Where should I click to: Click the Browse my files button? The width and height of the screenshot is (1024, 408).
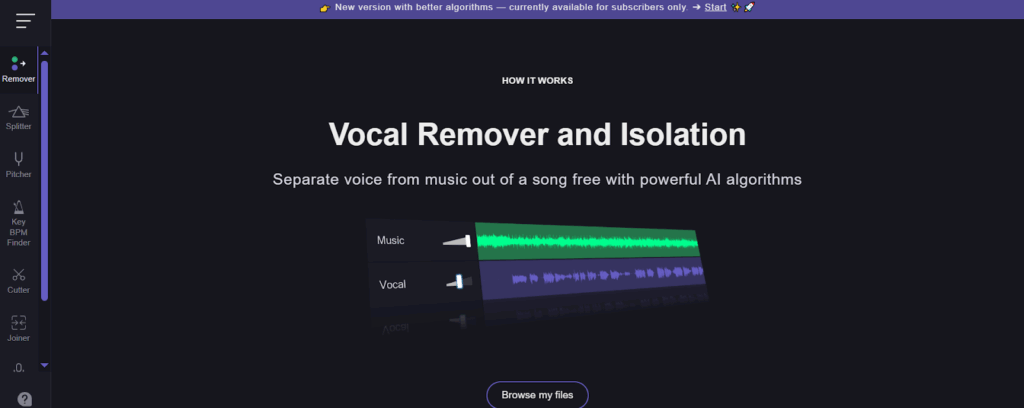(537, 395)
